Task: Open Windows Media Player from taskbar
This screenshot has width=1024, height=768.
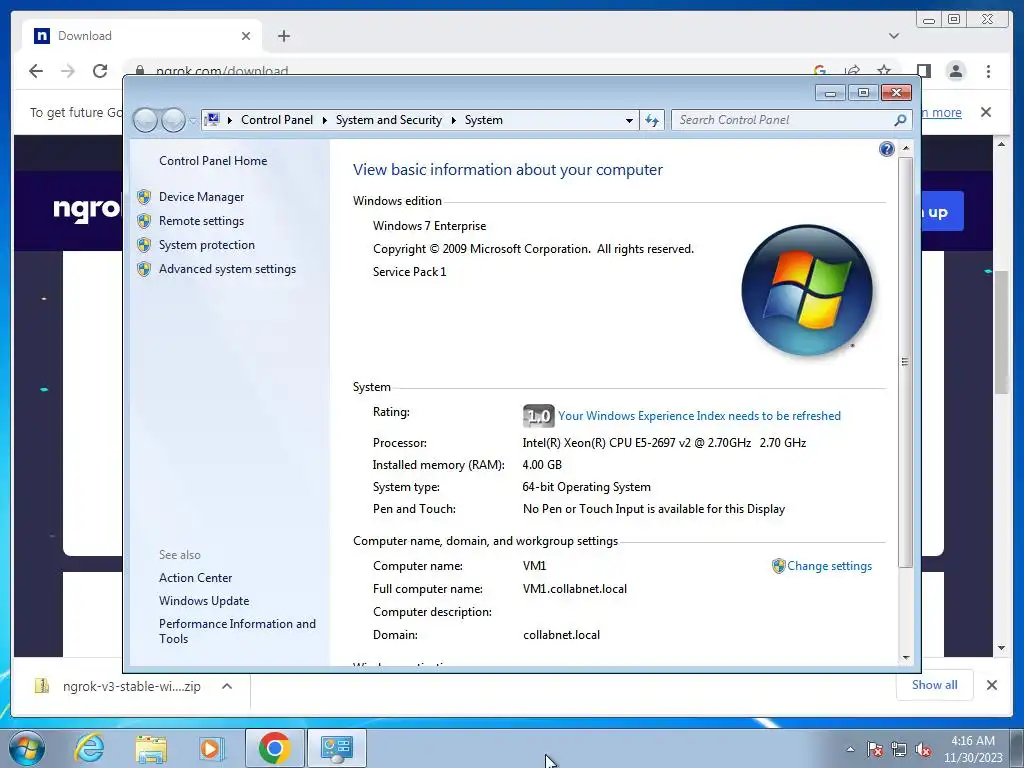Action: tap(210, 748)
